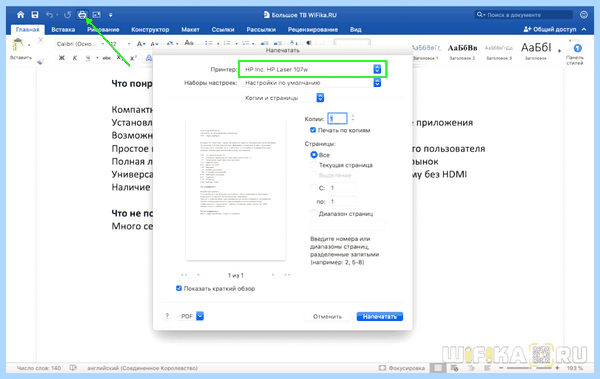Screen dimensions: 600x379
Task: Toggle Underline (Ч) formatting
Action: pos(88,58)
